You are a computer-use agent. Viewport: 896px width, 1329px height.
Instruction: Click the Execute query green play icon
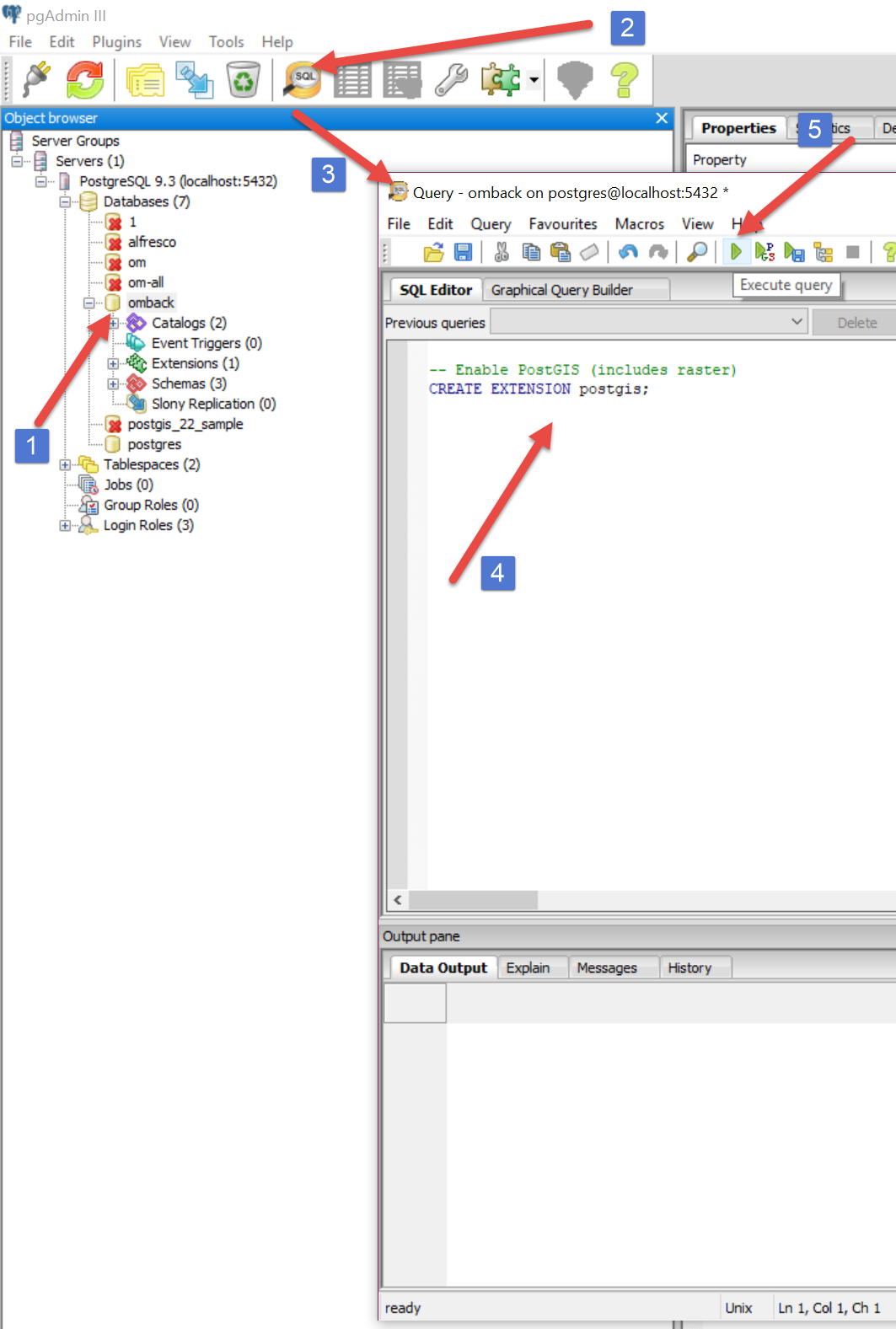coord(736,251)
